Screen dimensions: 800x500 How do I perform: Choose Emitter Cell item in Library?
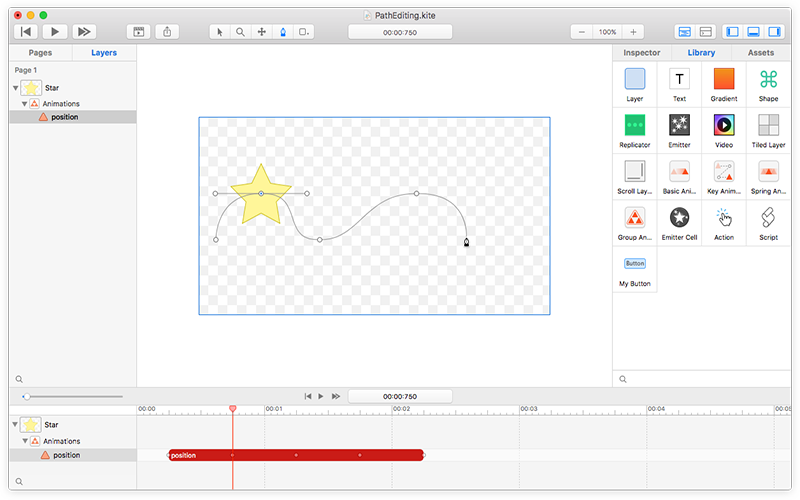(x=679, y=223)
